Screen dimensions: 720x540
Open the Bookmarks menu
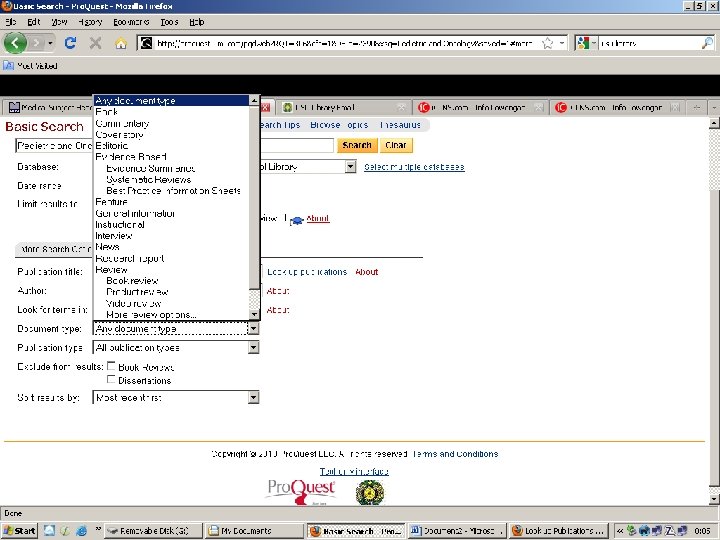point(131,22)
